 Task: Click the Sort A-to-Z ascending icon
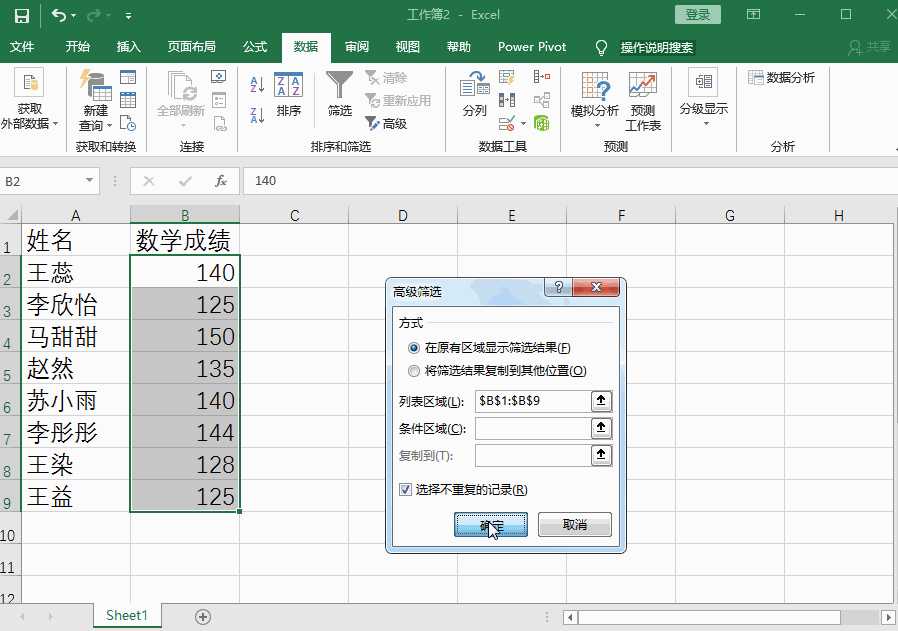pyautogui.click(x=257, y=86)
